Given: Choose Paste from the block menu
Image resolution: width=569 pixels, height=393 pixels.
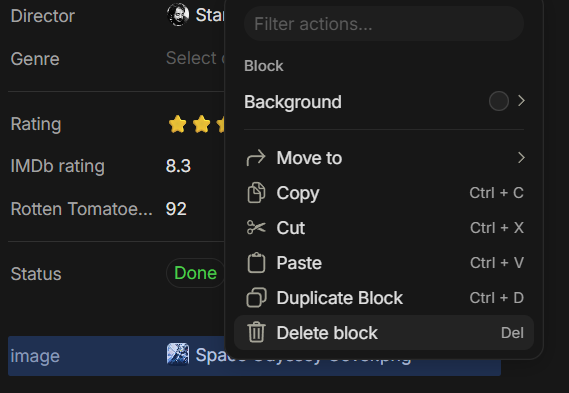Looking at the screenshot, I should (x=384, y=263).
